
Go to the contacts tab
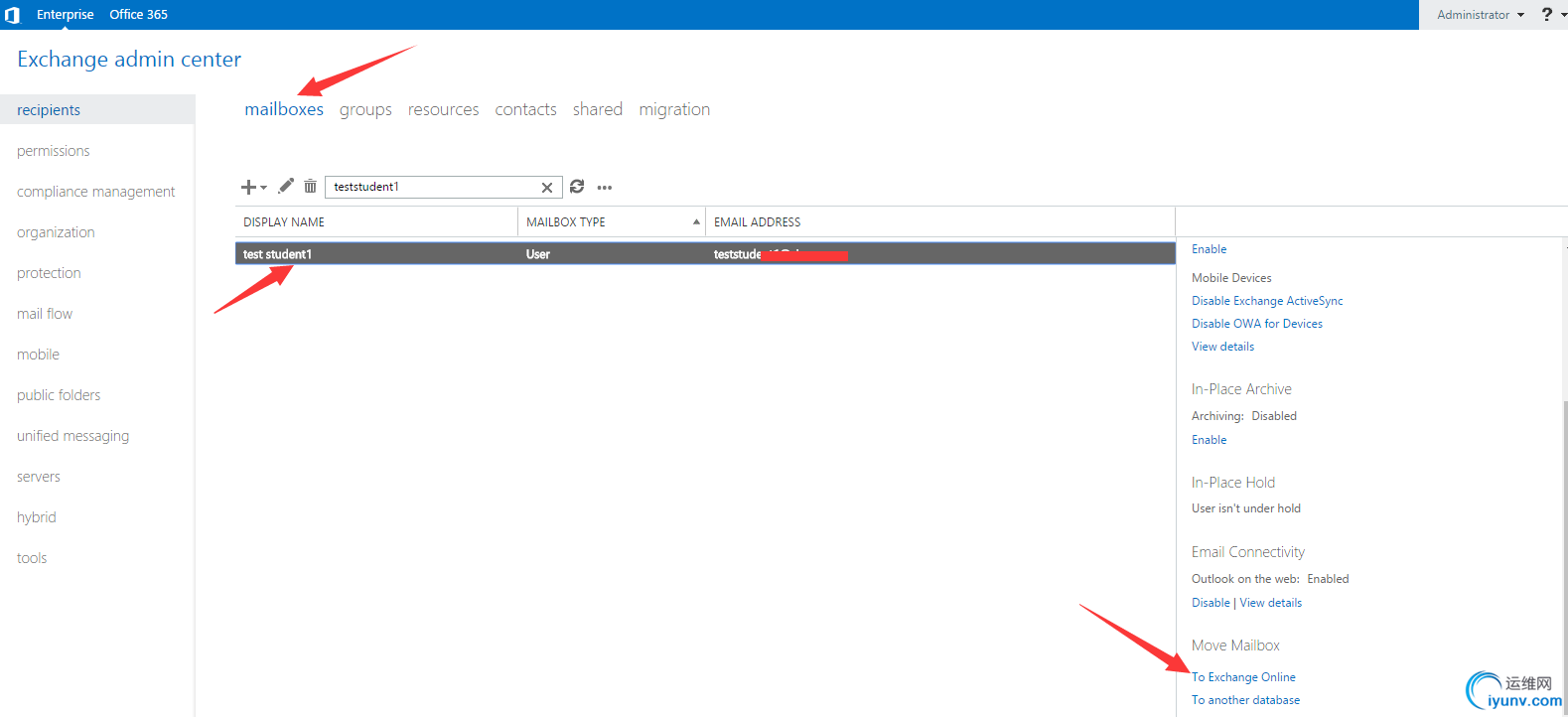[x=526, y=109]
